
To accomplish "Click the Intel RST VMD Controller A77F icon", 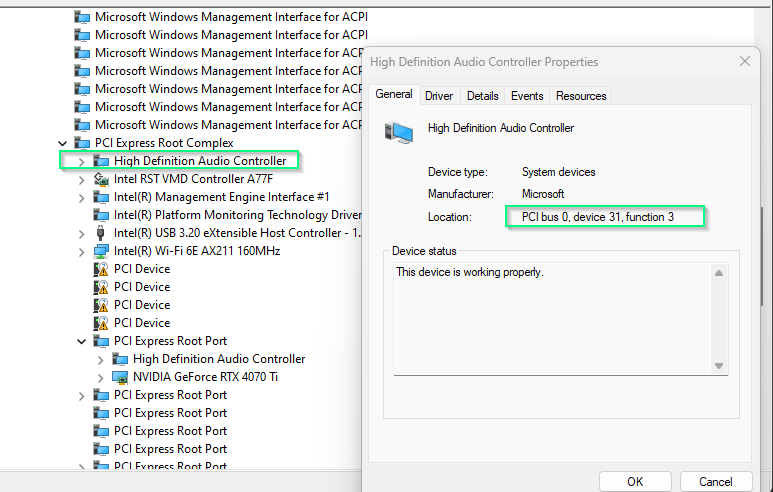I will (x=101, y=179).
